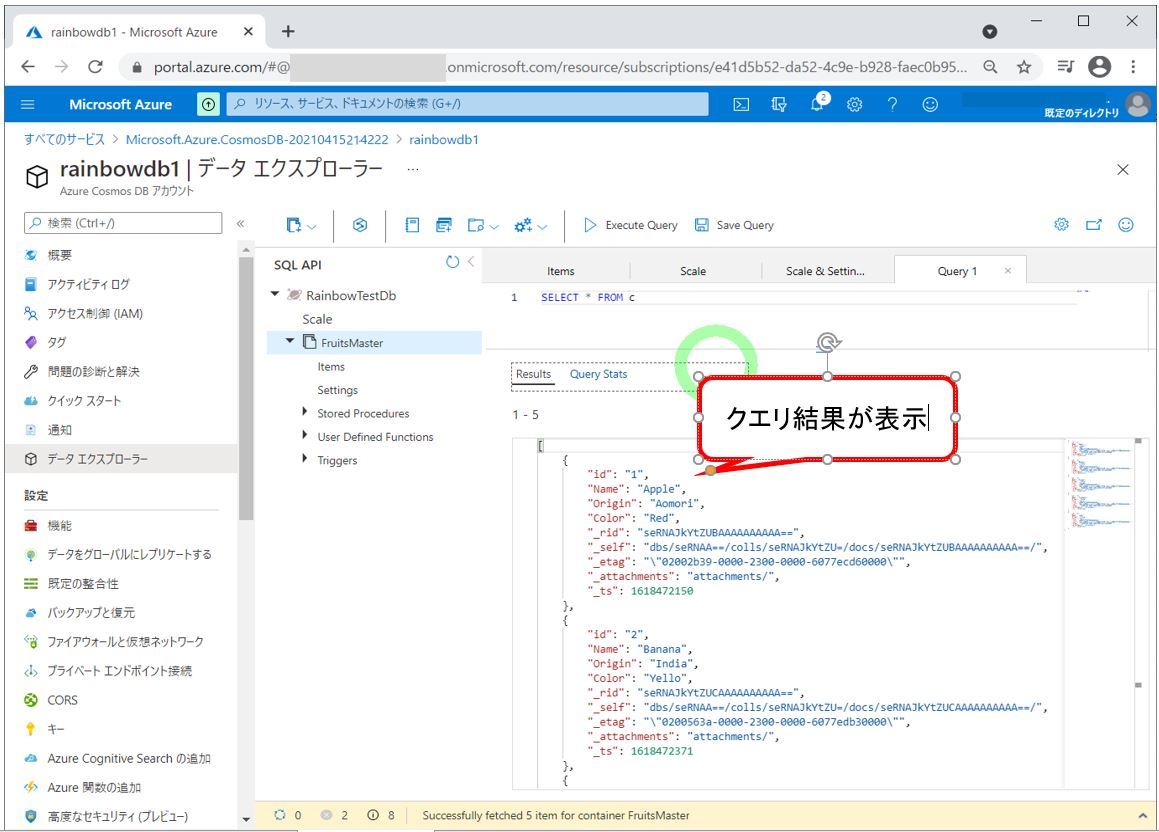Open Azure Cloud Shell from header
The image size is (1159, 832).
(x=741, y=104)
